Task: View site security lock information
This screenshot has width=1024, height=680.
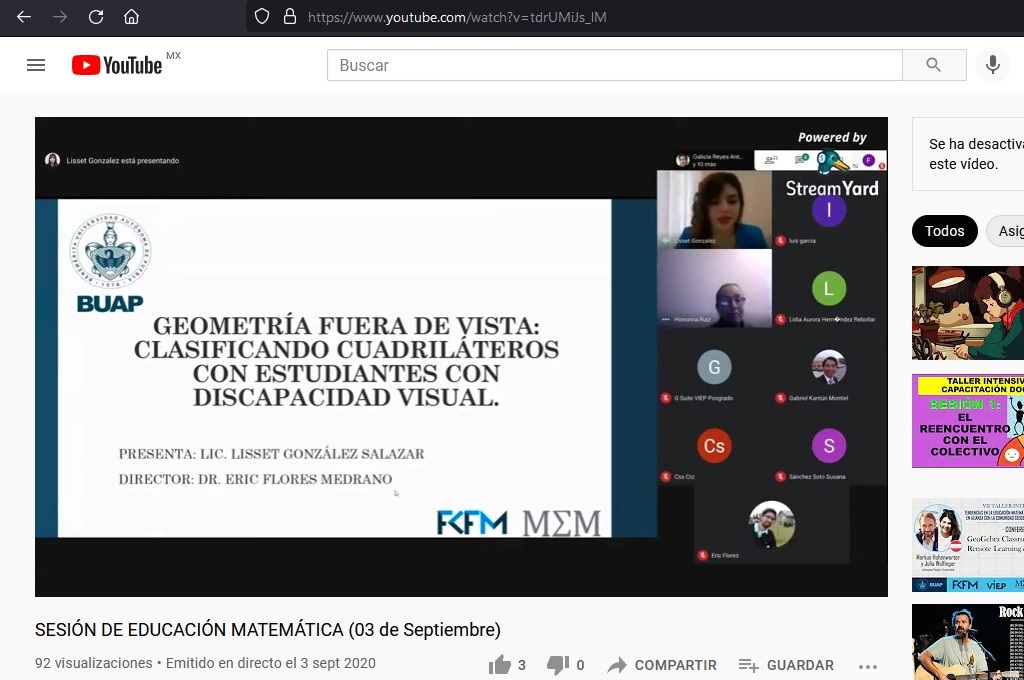Action: (x=290, y=17)
